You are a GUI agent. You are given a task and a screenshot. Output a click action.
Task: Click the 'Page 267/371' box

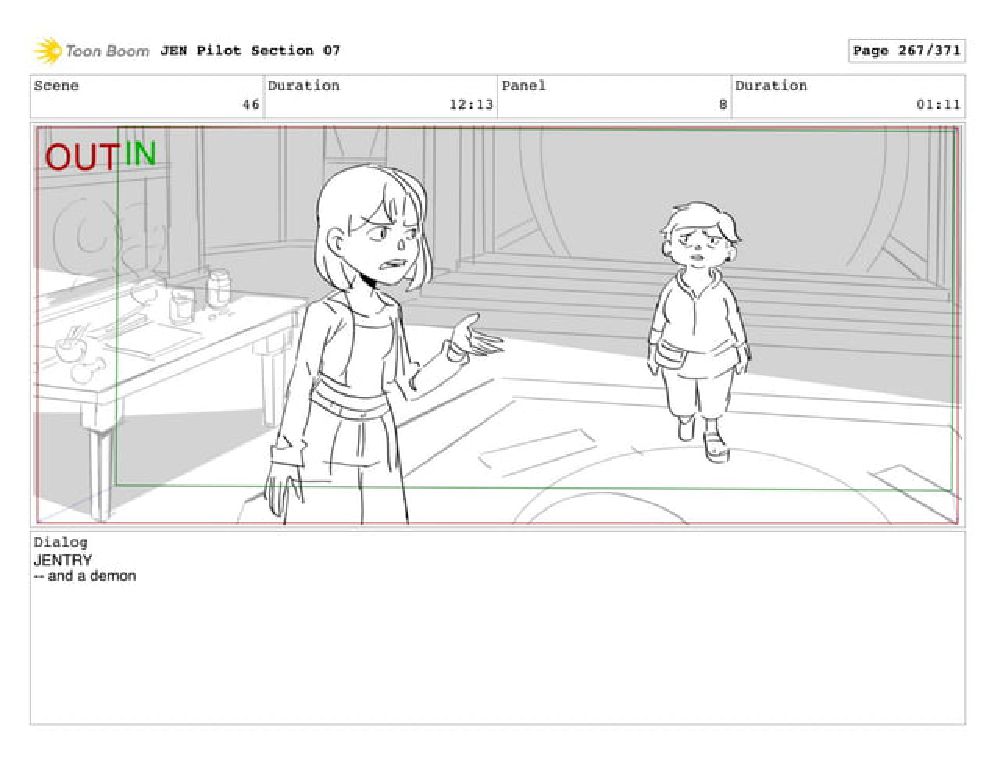tap(906, 51)
